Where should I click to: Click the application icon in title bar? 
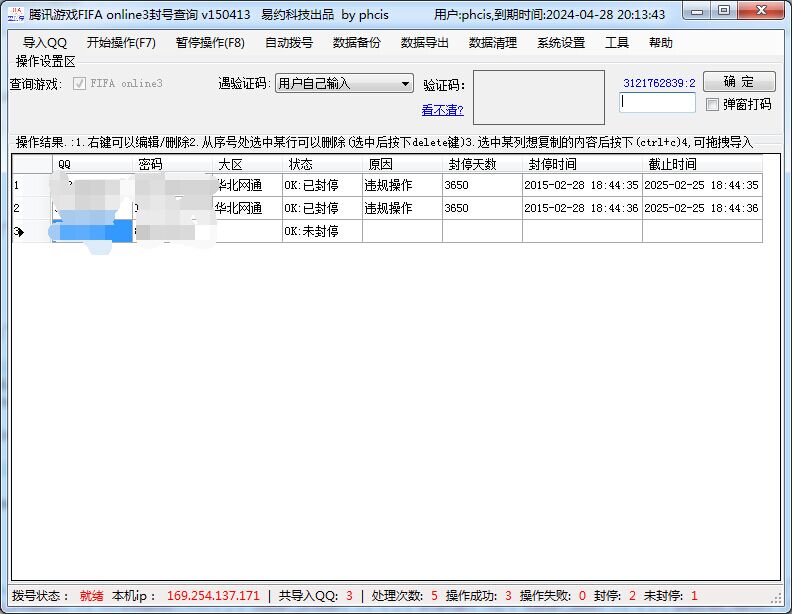click(x=16, y=14)
